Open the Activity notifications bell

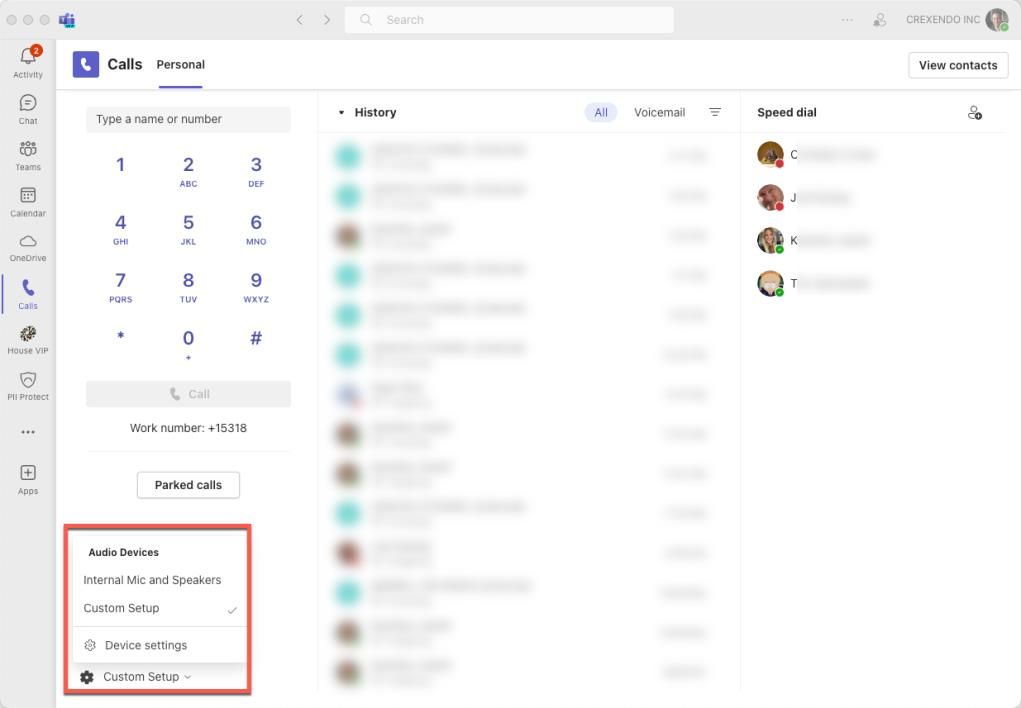[x=28, y=63]
